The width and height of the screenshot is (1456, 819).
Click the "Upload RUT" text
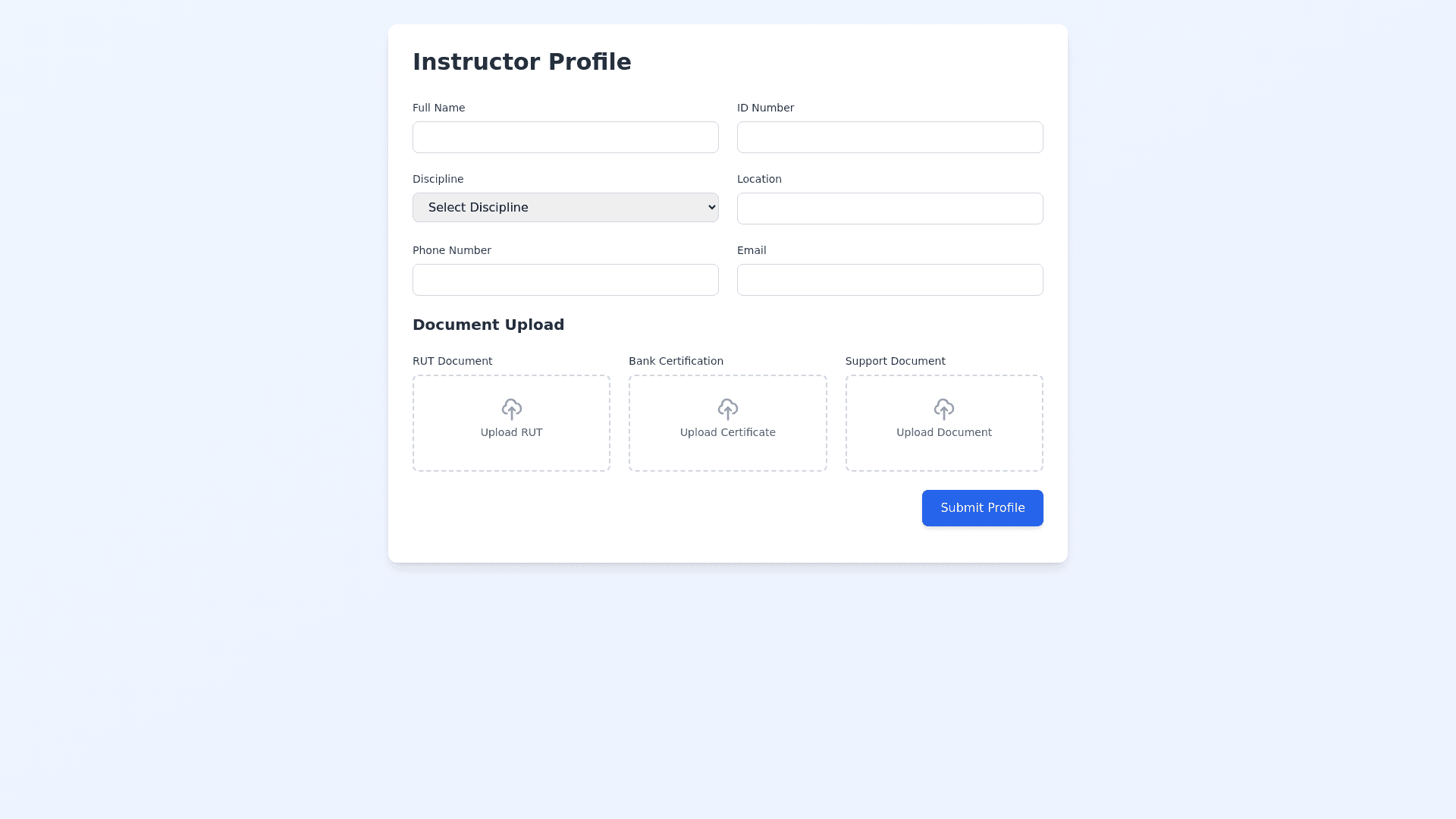512,433
